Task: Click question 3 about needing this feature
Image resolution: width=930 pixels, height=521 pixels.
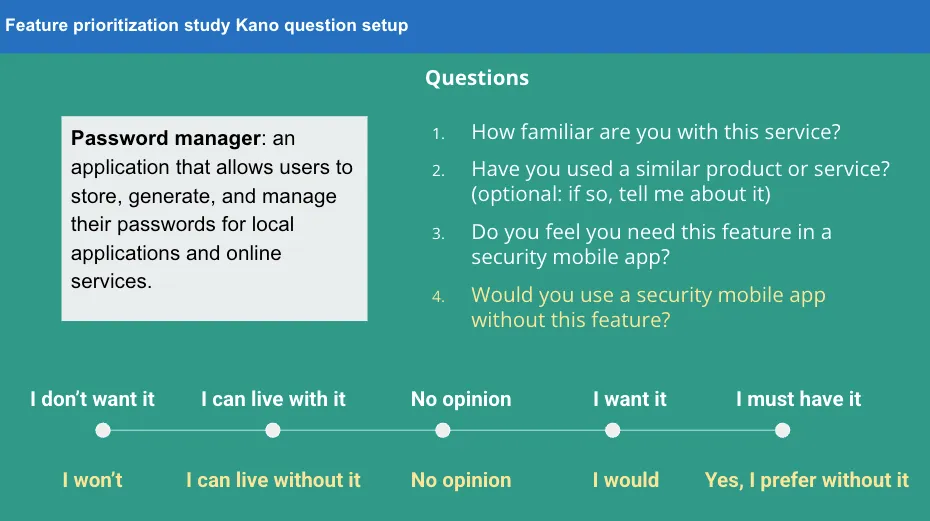Action: coord(651,244)
